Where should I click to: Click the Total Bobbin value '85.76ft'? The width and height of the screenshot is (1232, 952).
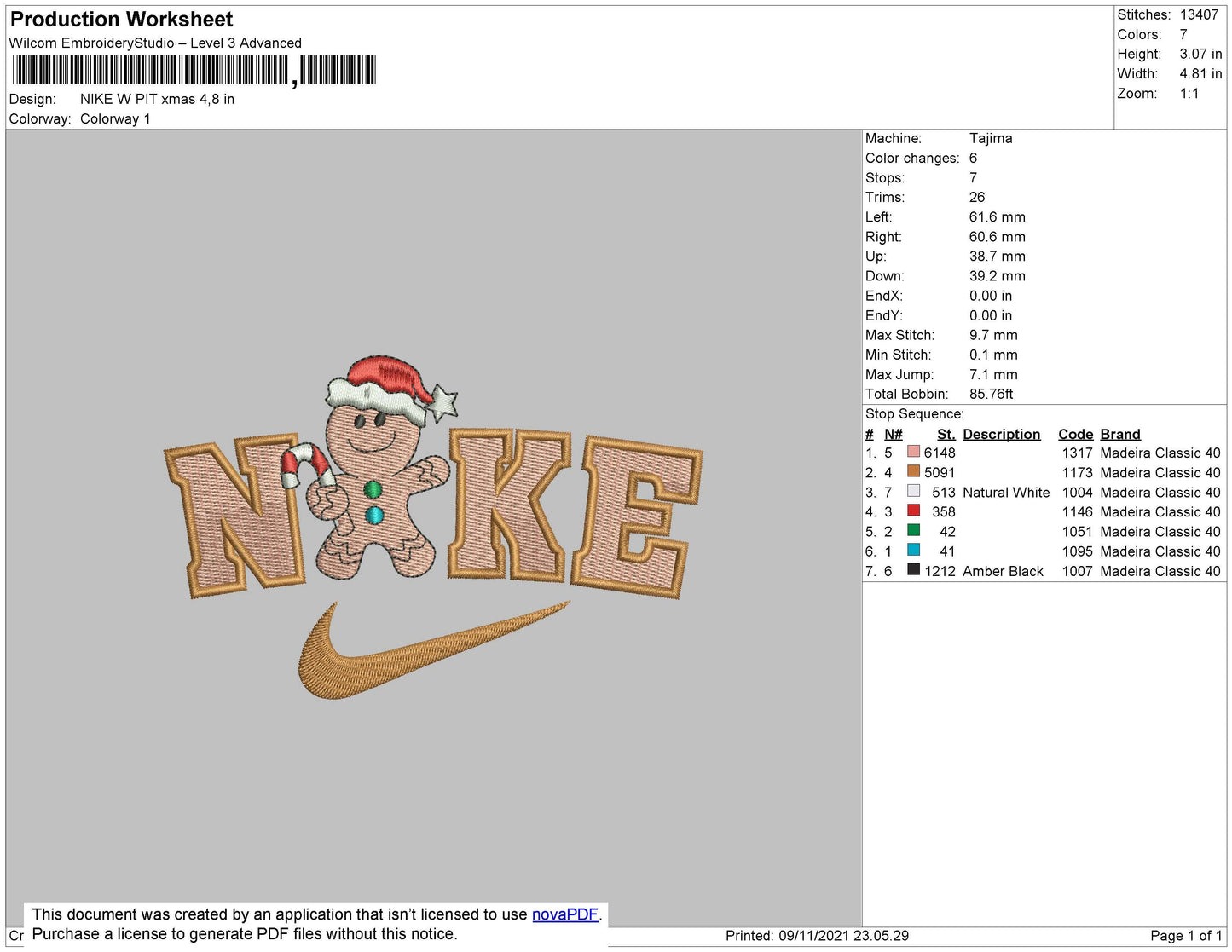coord(991,394)
